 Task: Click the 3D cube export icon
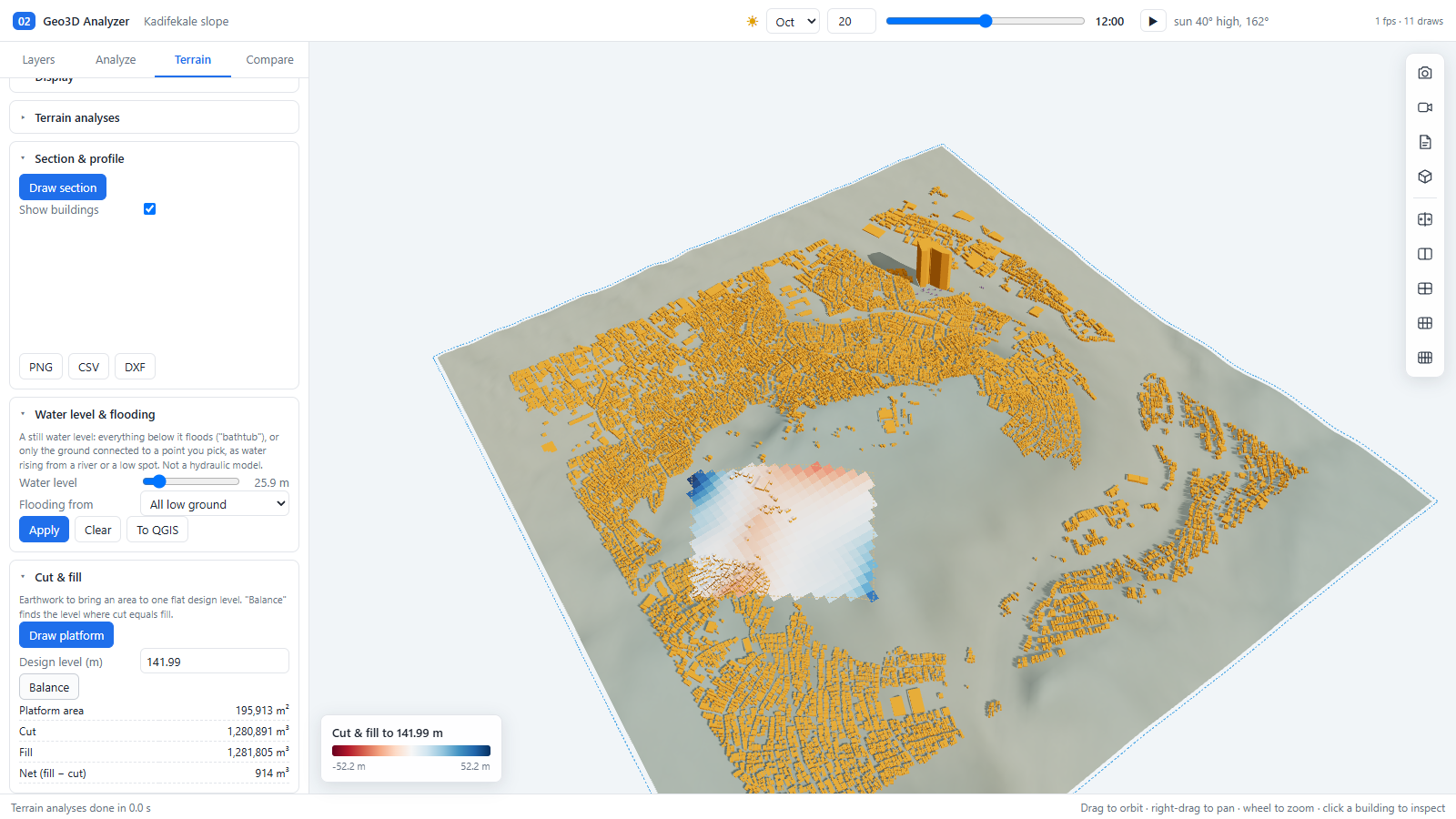tap(1425, 177)
